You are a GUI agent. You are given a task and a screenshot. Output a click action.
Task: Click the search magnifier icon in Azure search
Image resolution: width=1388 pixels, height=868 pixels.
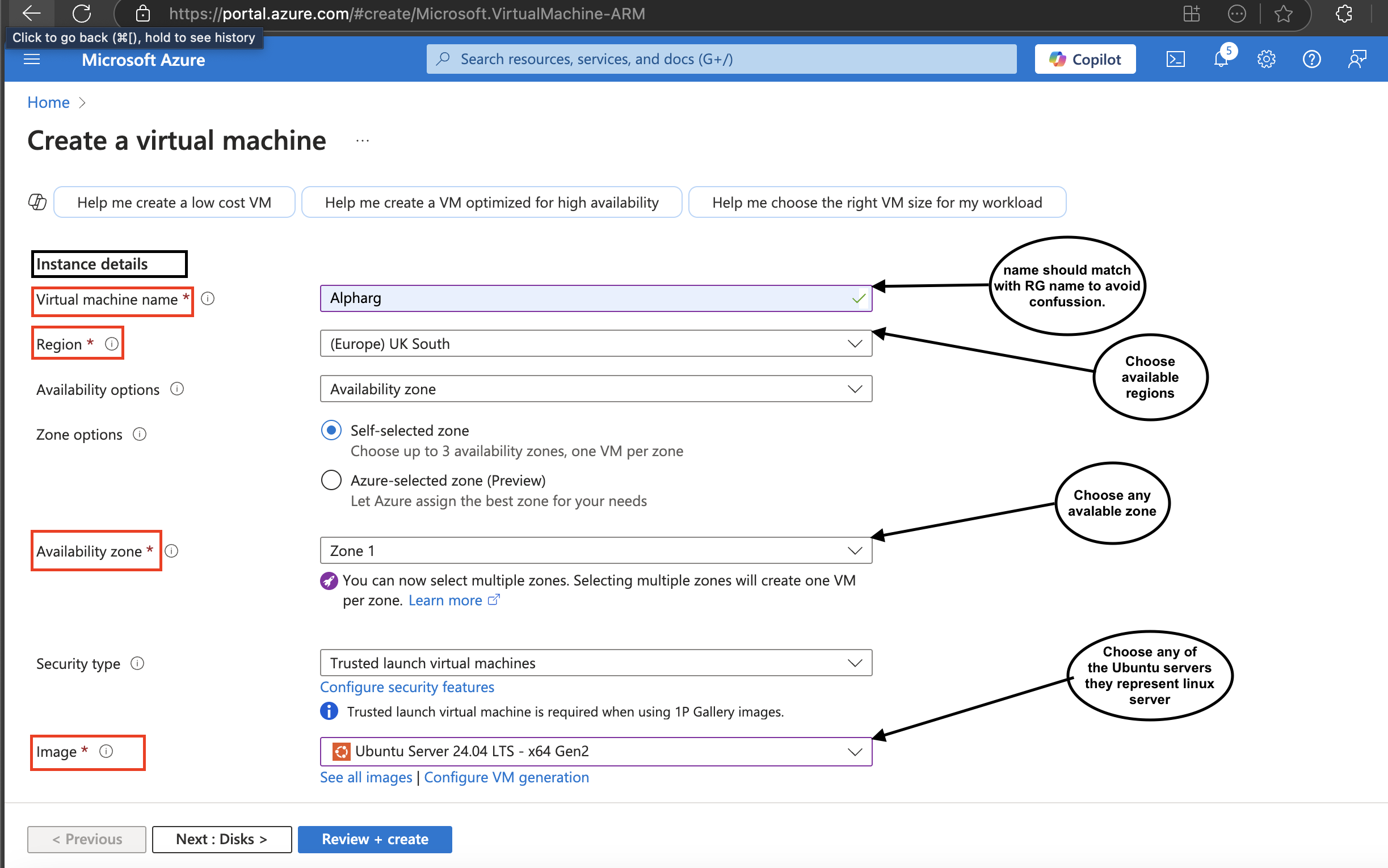point(443,59)
